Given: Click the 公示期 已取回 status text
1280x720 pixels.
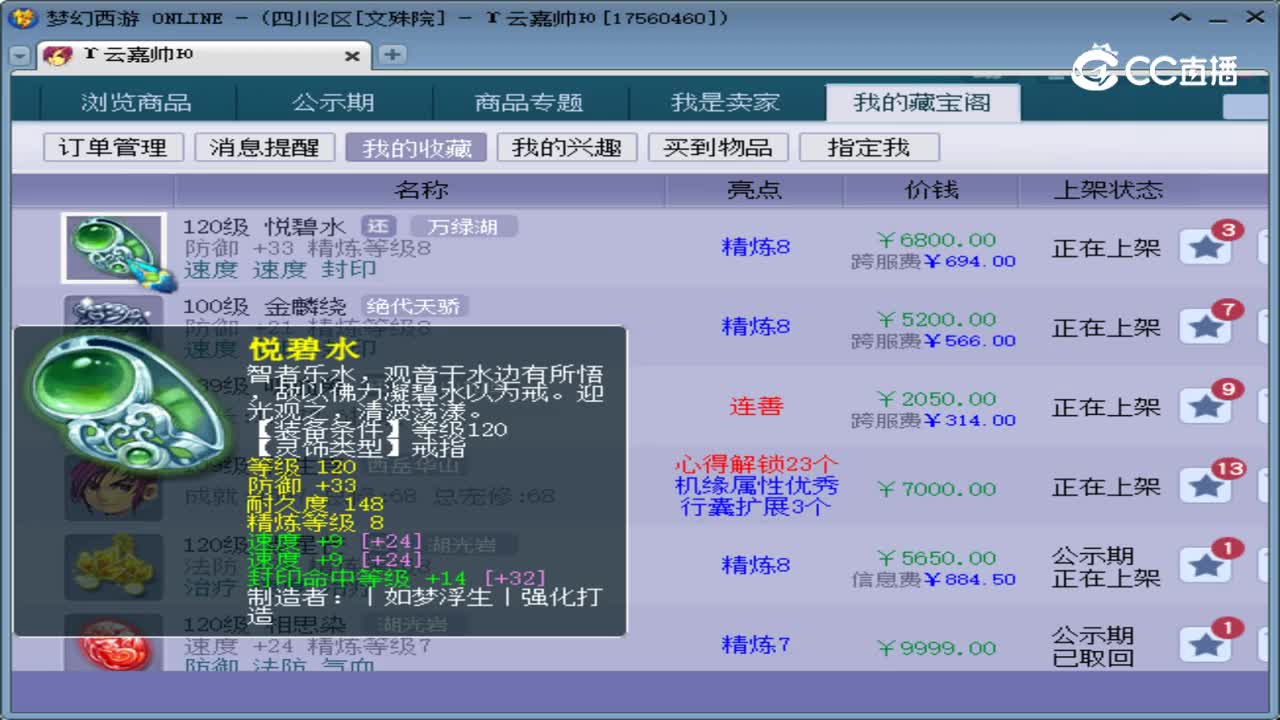Looking at the screenshot, I should coord(1092,647).
